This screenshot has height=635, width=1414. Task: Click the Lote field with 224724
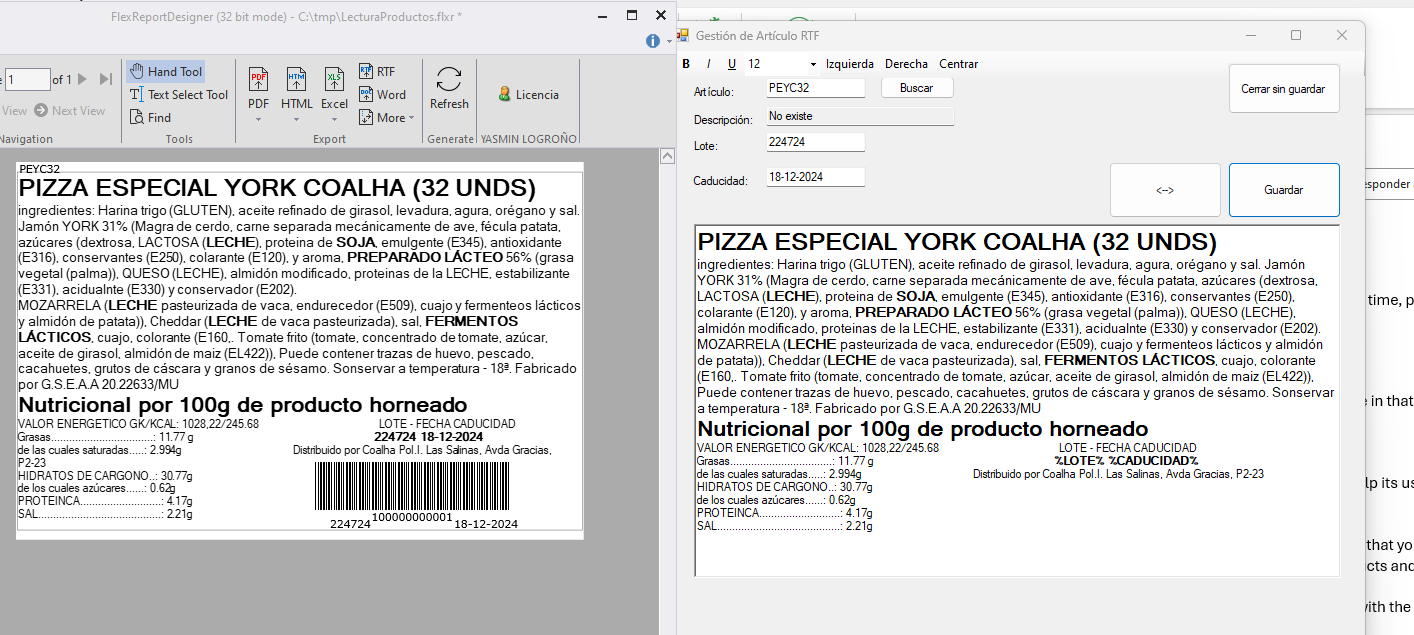[815, 142]
